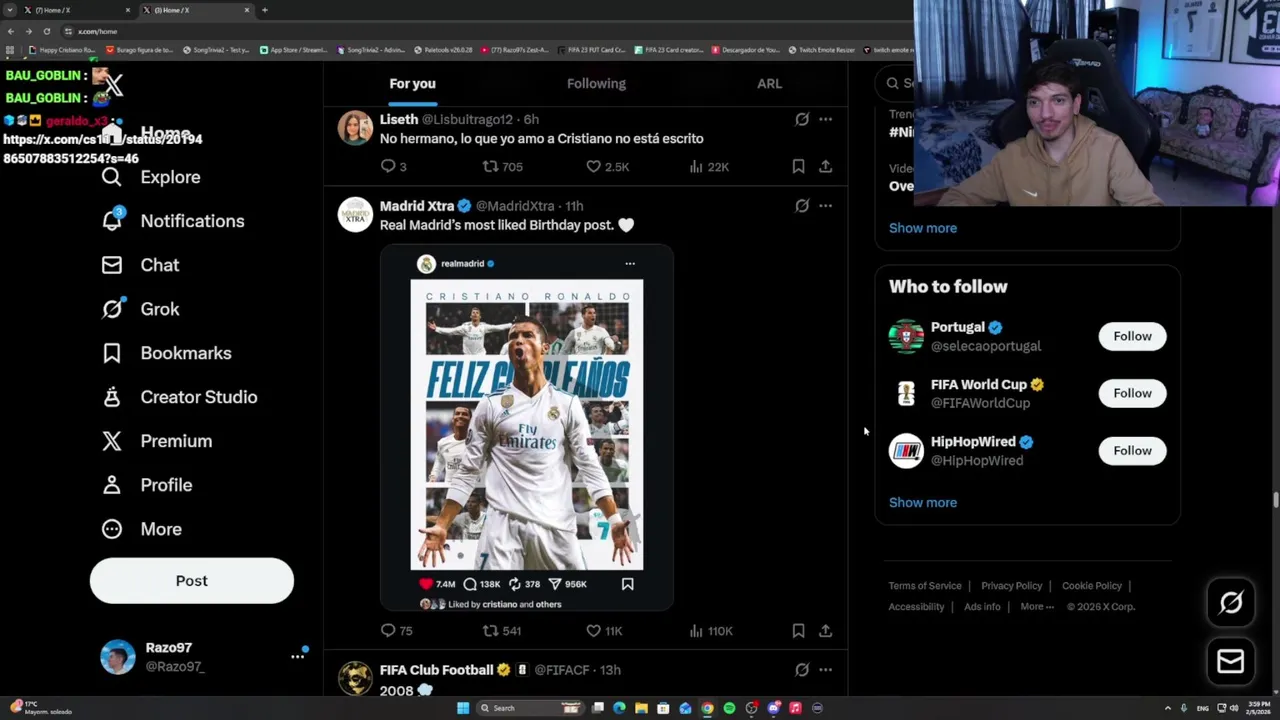The height and width of the screenshot is (720, 1280).
Task: Open Chat envelope icon in sidebar
Action: pyautogui.click(x=112, y=265)
